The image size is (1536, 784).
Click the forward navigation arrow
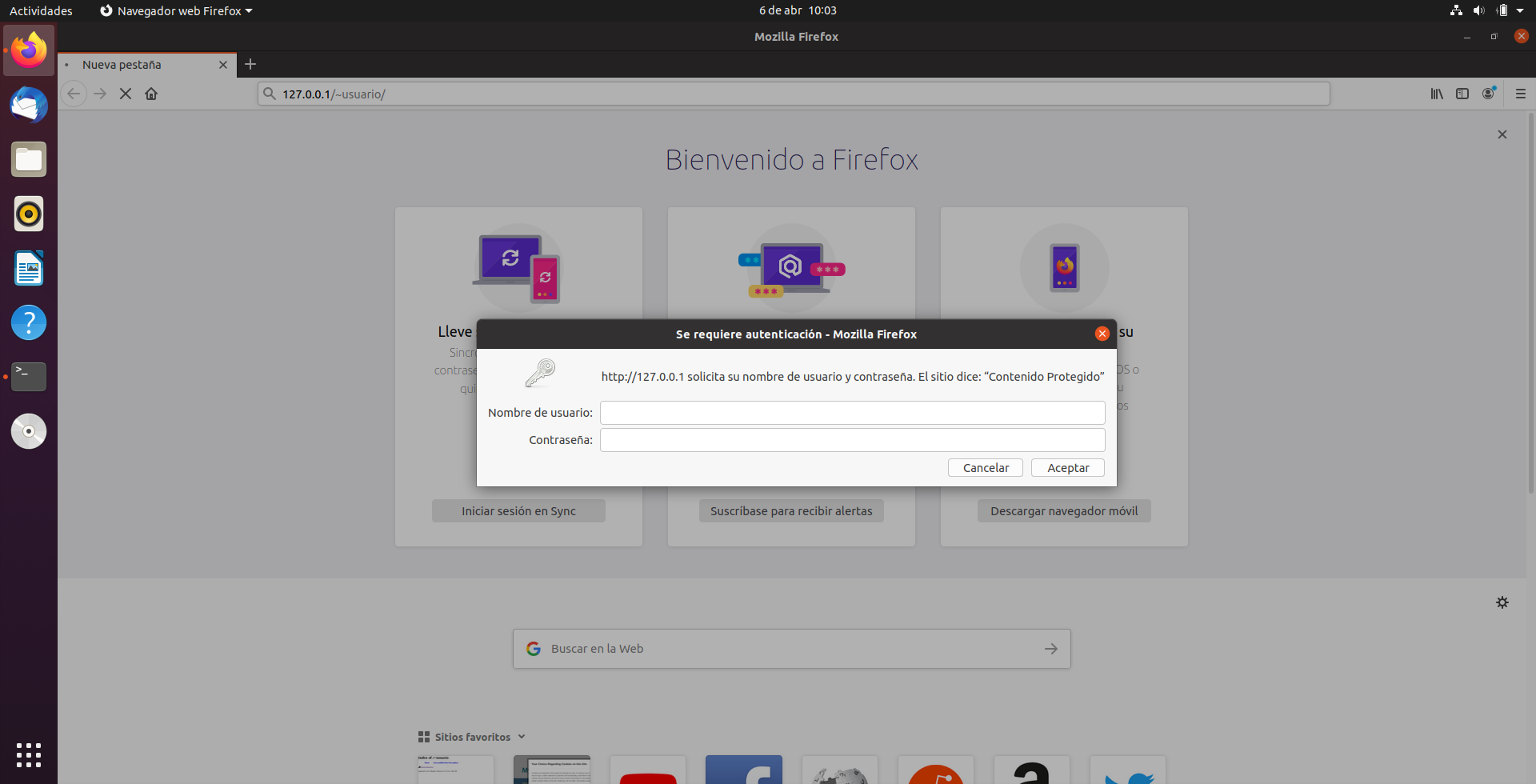[100, 94]
